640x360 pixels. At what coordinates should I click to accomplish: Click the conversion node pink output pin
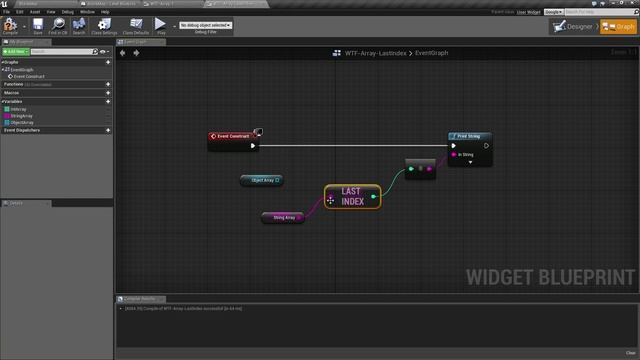coord(429,169)
